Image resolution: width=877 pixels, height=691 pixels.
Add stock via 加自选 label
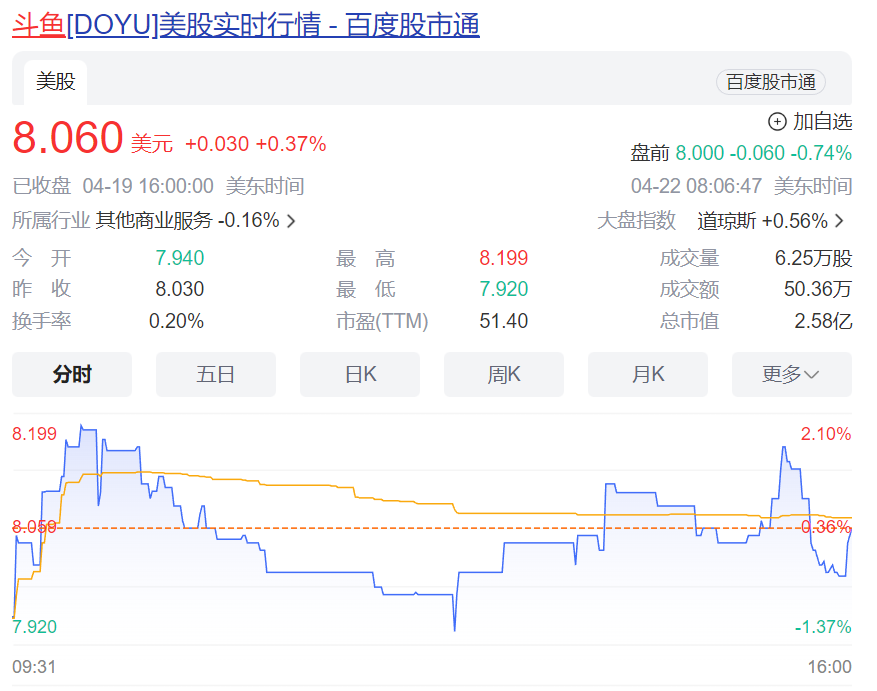pos(822,121)
